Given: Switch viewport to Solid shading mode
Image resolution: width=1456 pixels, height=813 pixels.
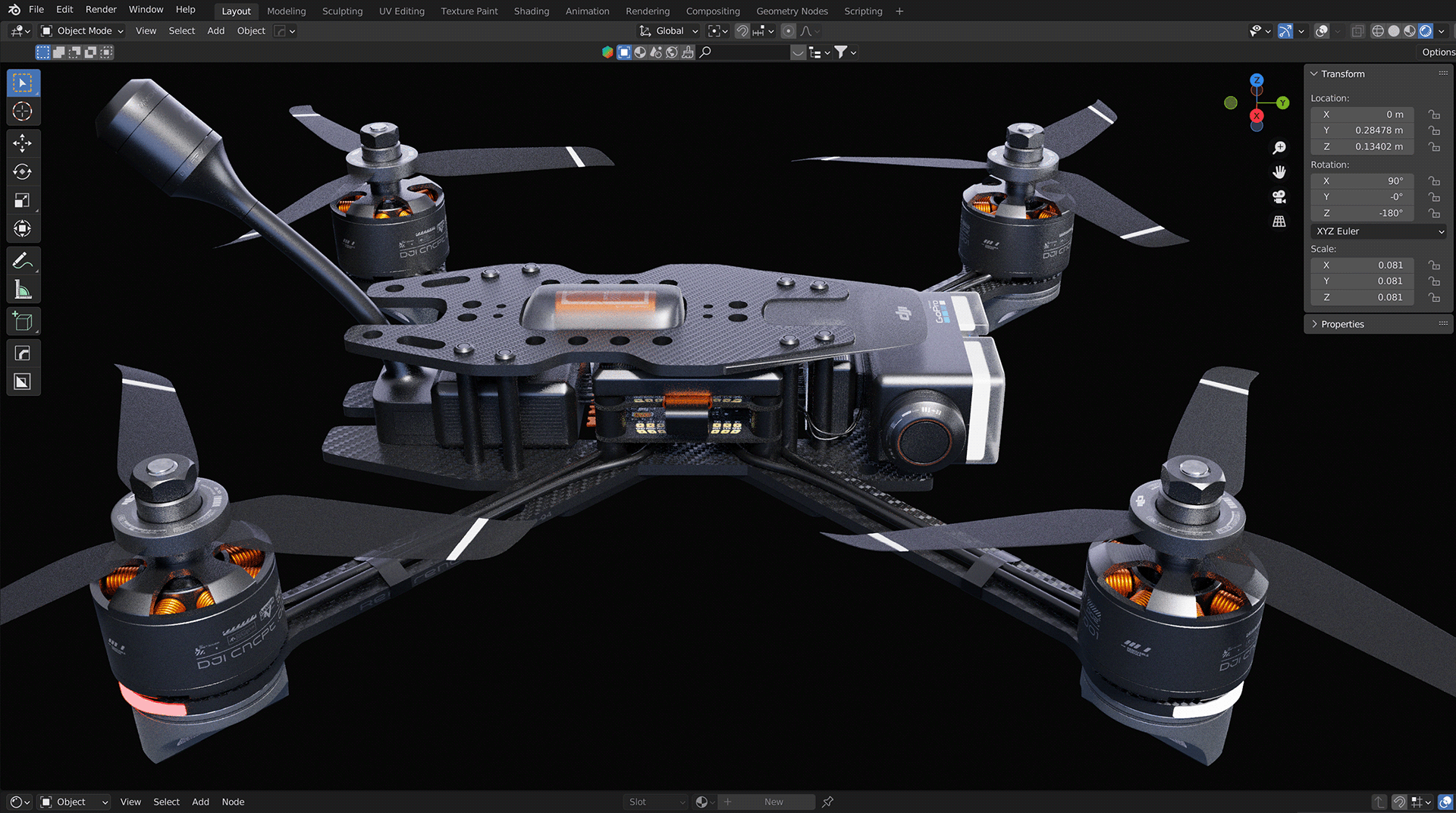Looking at the screenshot, I should (x=1394, y=31).
